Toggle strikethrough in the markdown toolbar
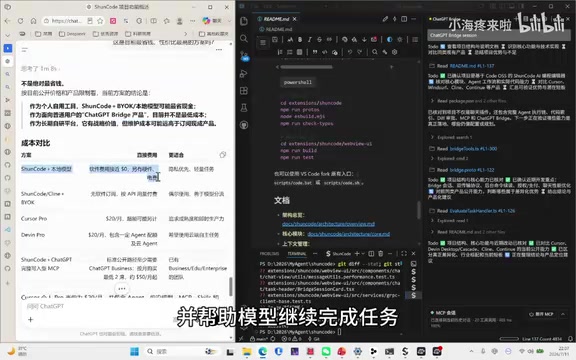Viewport: 576px width, 360px height. (x=320, y=39)
